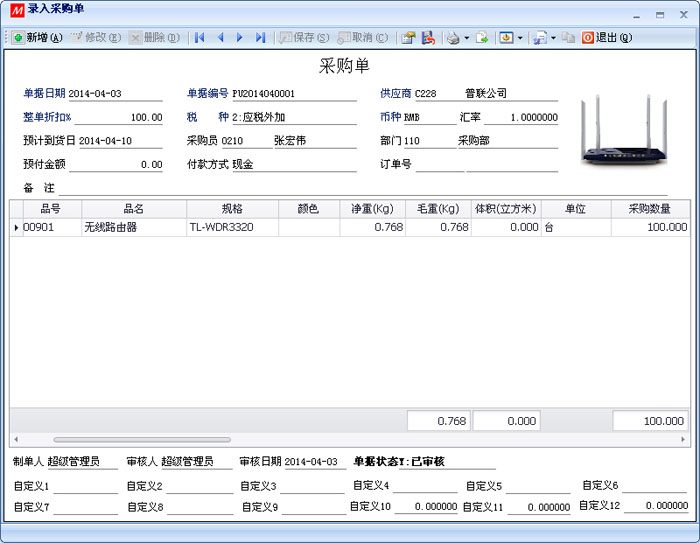Image resolution: width=700 pixels, height=543 pixels.
Task: Click the 品号 column header
Action: (x=50, y=209)
